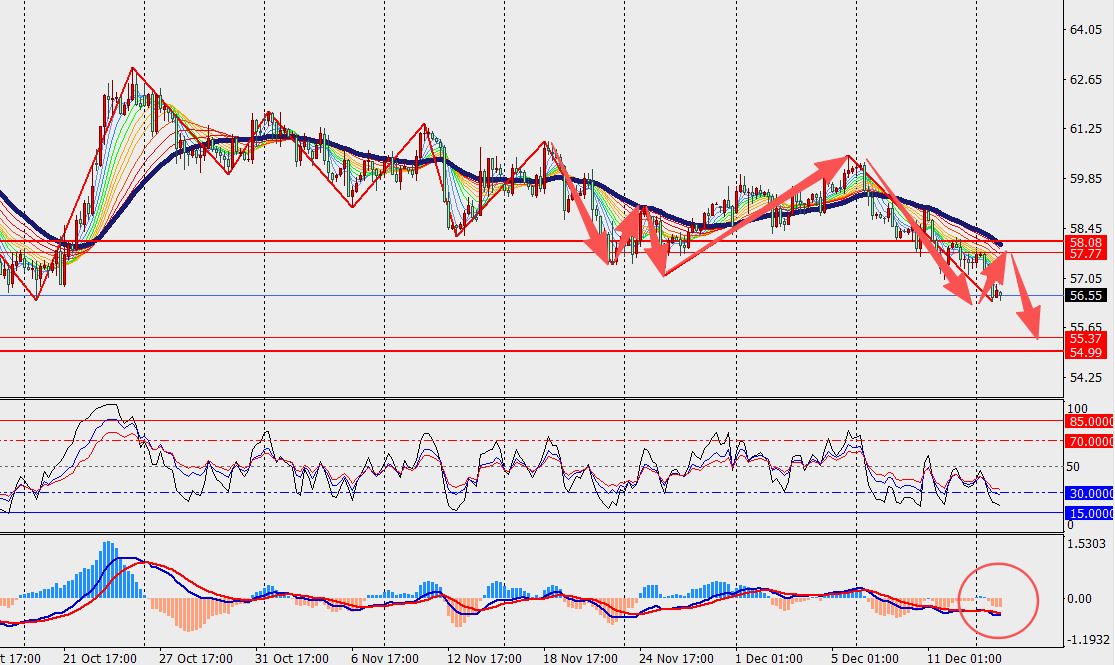1115x665 pixels.
Task: Select the 54.99 support level label
Action: coord(1085,352)
